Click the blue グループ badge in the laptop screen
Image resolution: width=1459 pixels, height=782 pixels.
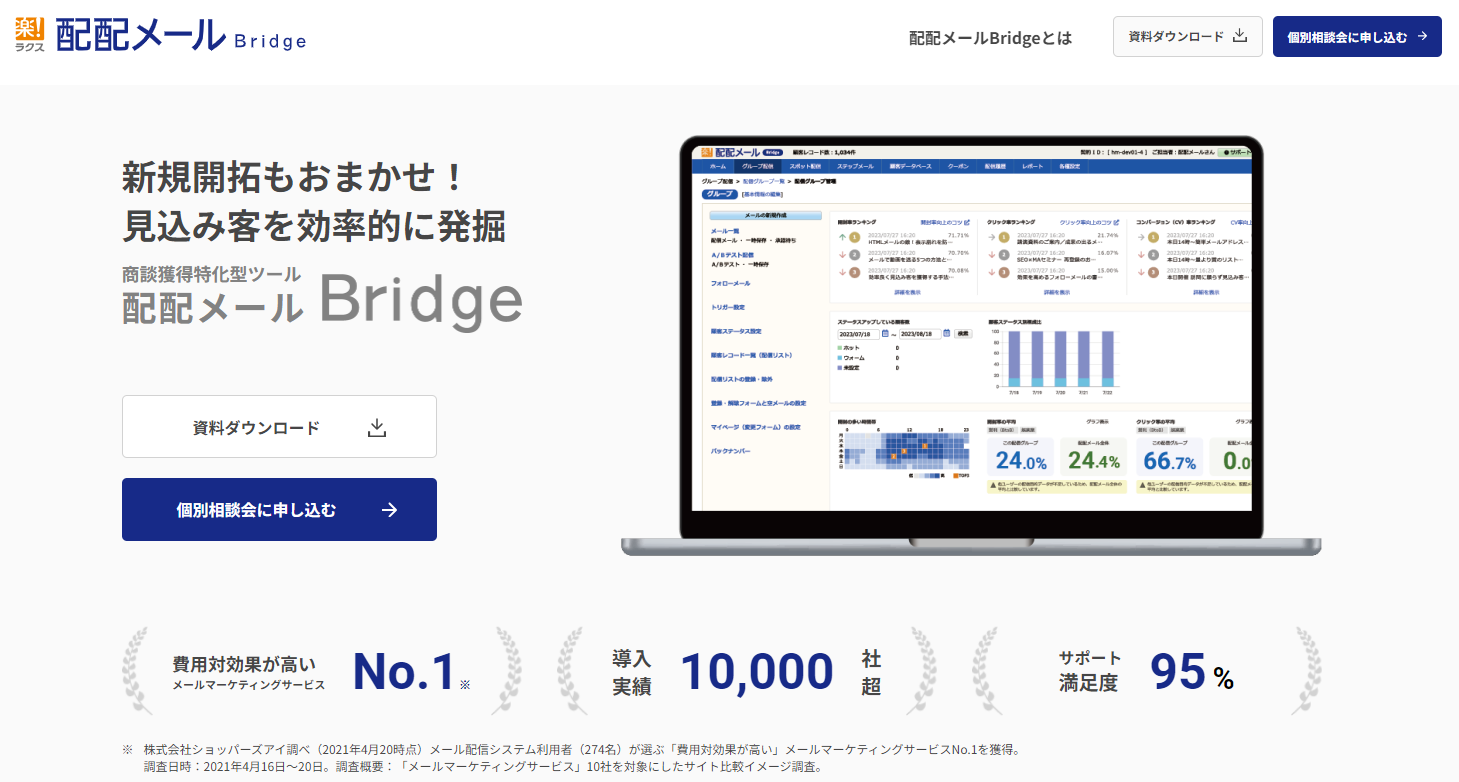pyautogui.click(x=720, y=194)
